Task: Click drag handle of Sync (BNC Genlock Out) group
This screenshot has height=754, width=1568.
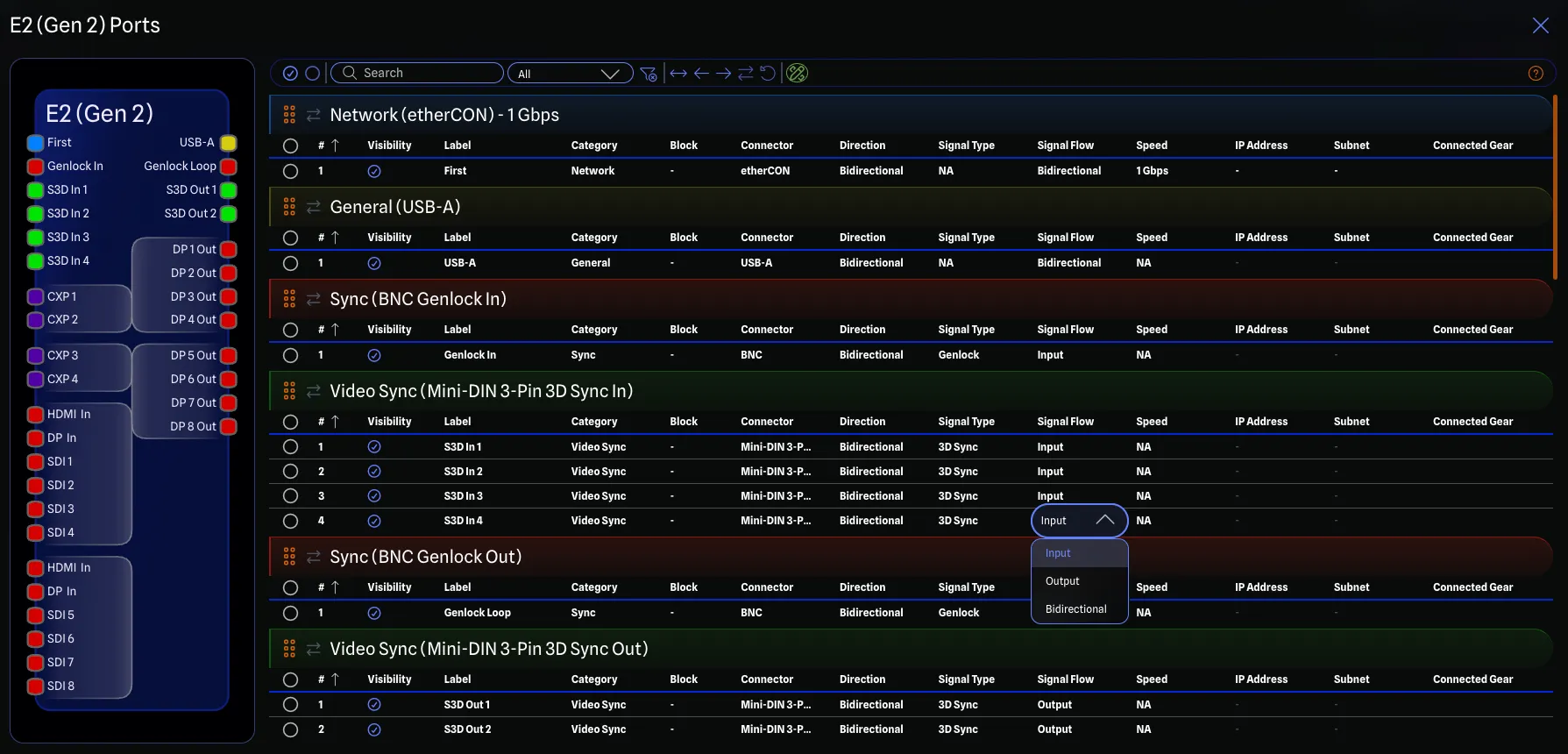Action: (289, 557)
